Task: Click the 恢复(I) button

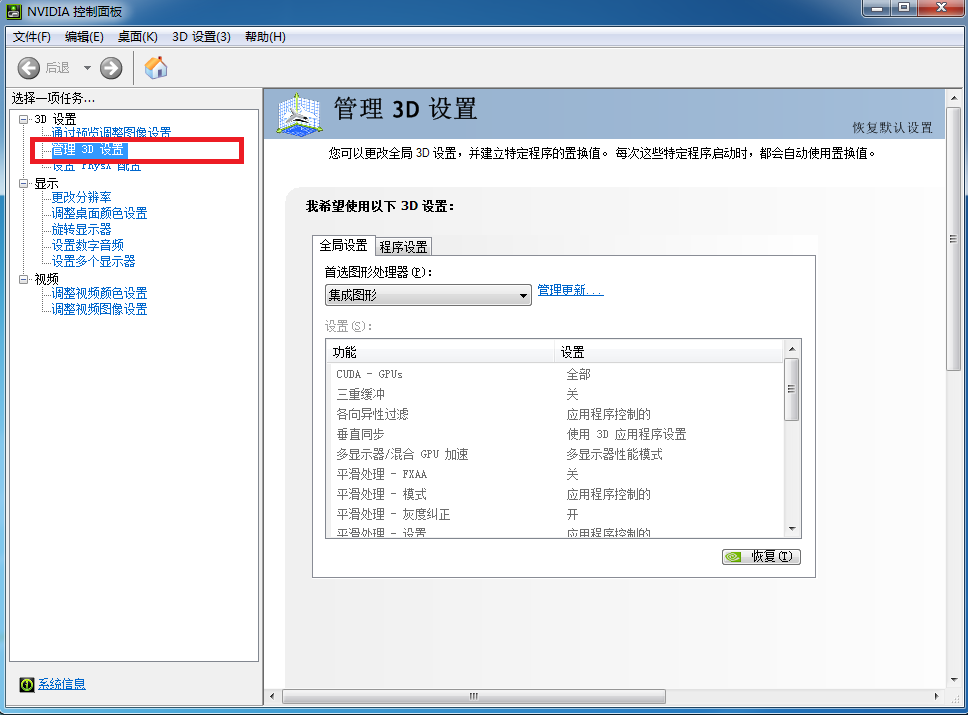Action: (762, 557)
